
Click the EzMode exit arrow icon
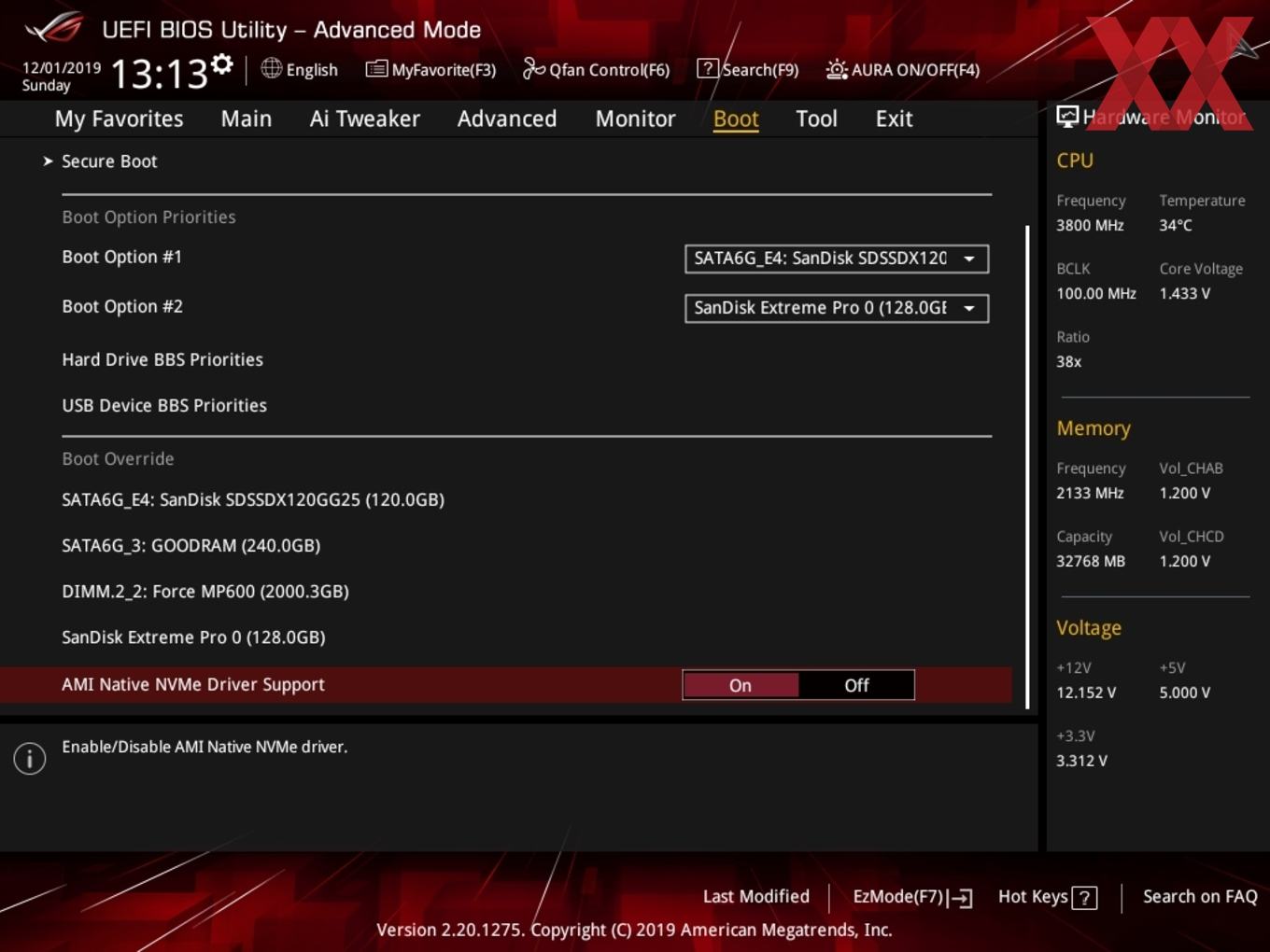(x=960, y=898)
